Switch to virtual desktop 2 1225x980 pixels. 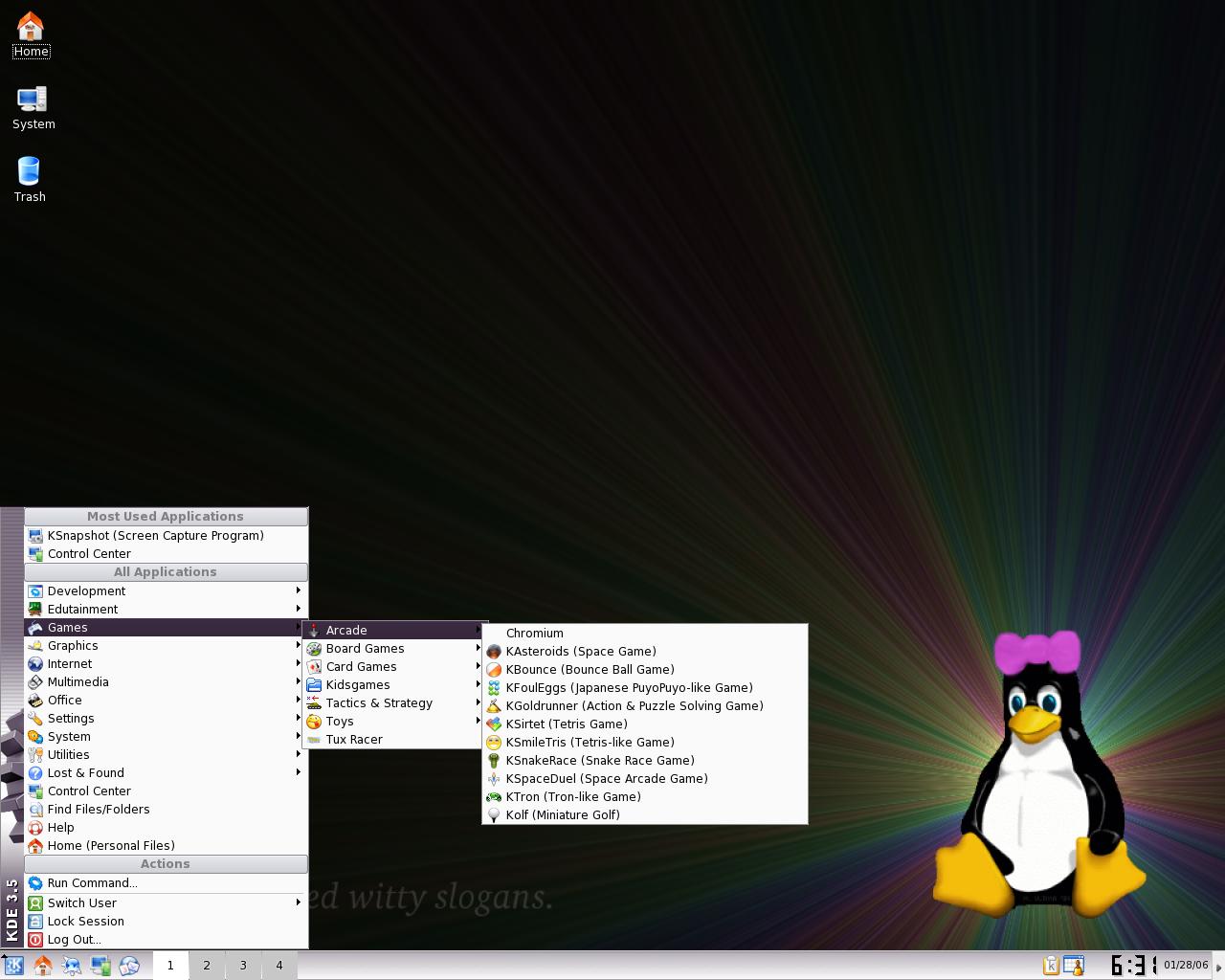(x=207, y=966)
